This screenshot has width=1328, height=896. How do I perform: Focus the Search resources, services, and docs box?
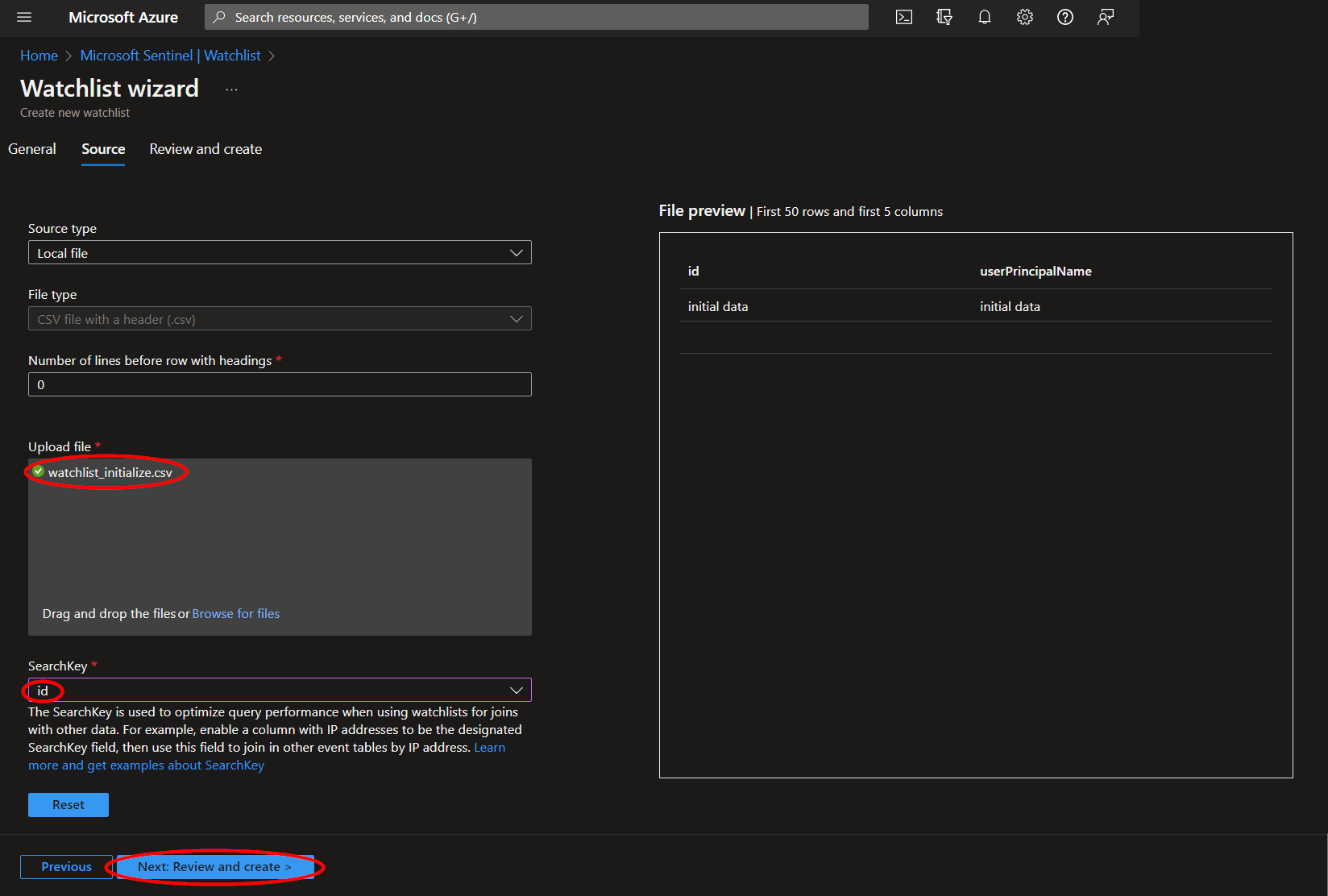pos(537,17)
